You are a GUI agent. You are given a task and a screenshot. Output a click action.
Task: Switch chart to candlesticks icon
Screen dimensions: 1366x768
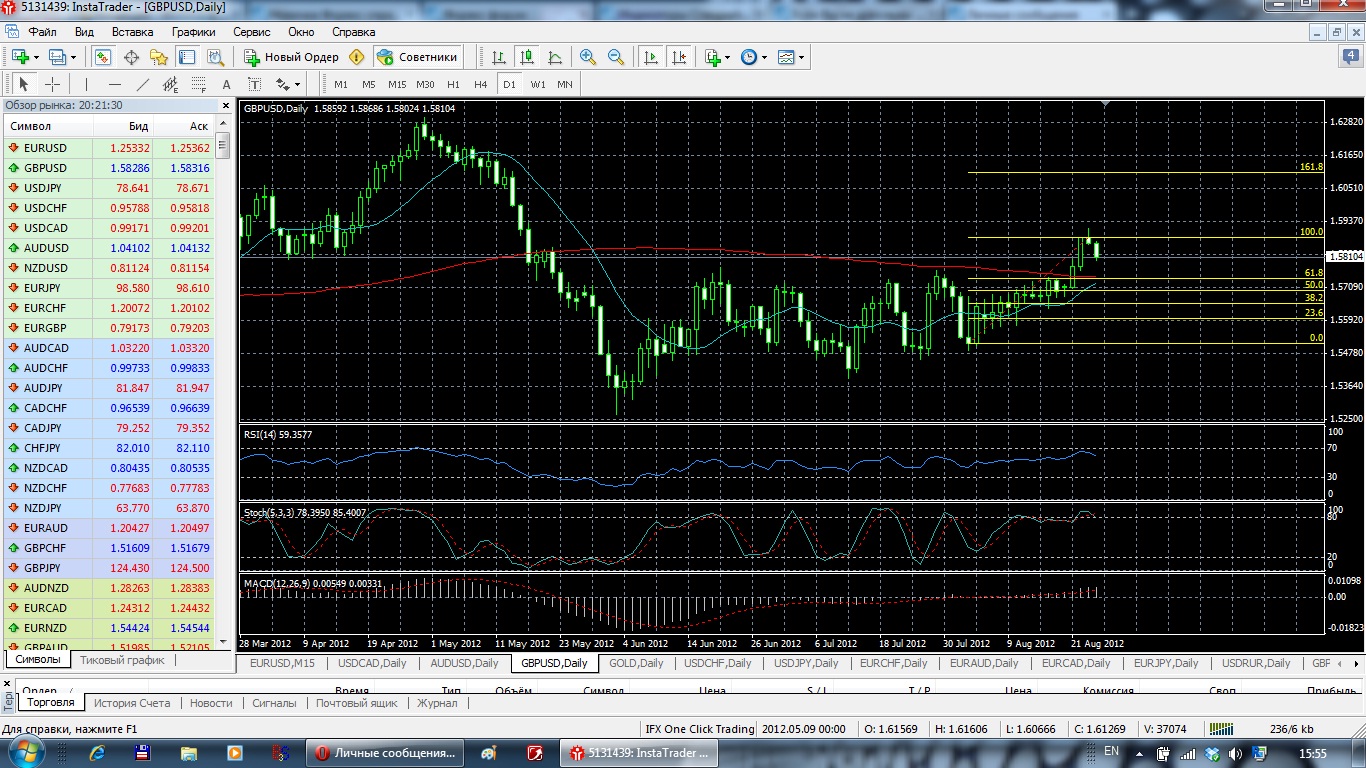pos(526,57)
